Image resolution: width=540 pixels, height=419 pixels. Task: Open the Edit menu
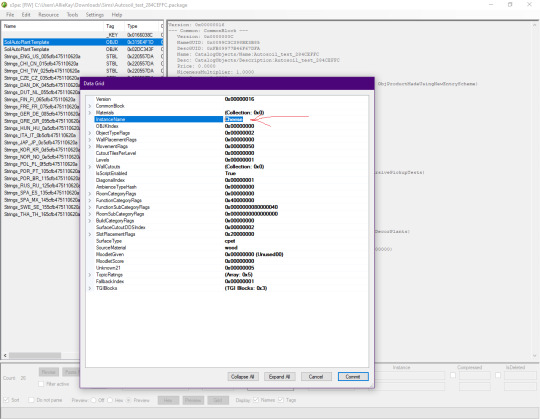(x=26, y=15)
